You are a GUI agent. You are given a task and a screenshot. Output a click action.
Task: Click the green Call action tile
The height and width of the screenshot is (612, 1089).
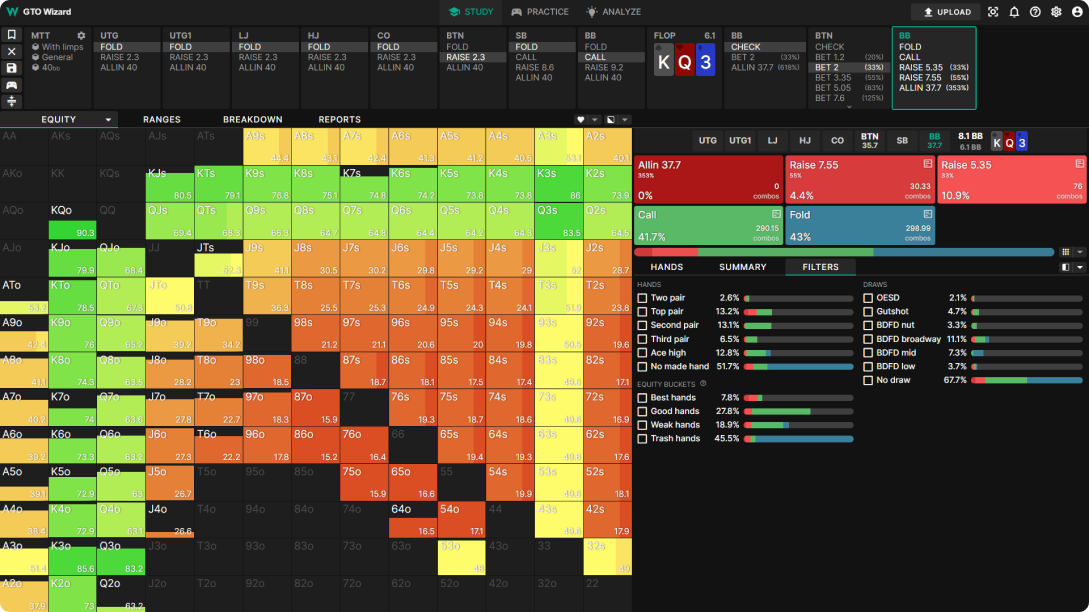tap(709, 225)
